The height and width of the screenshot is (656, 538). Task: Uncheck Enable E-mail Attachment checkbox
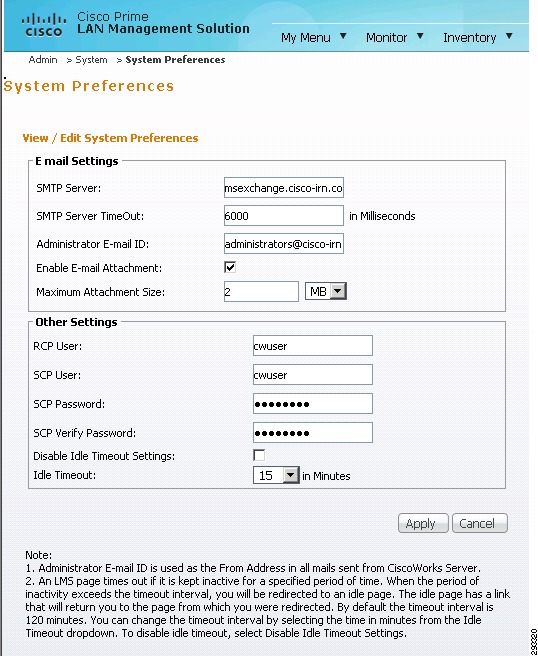[230, 267]
